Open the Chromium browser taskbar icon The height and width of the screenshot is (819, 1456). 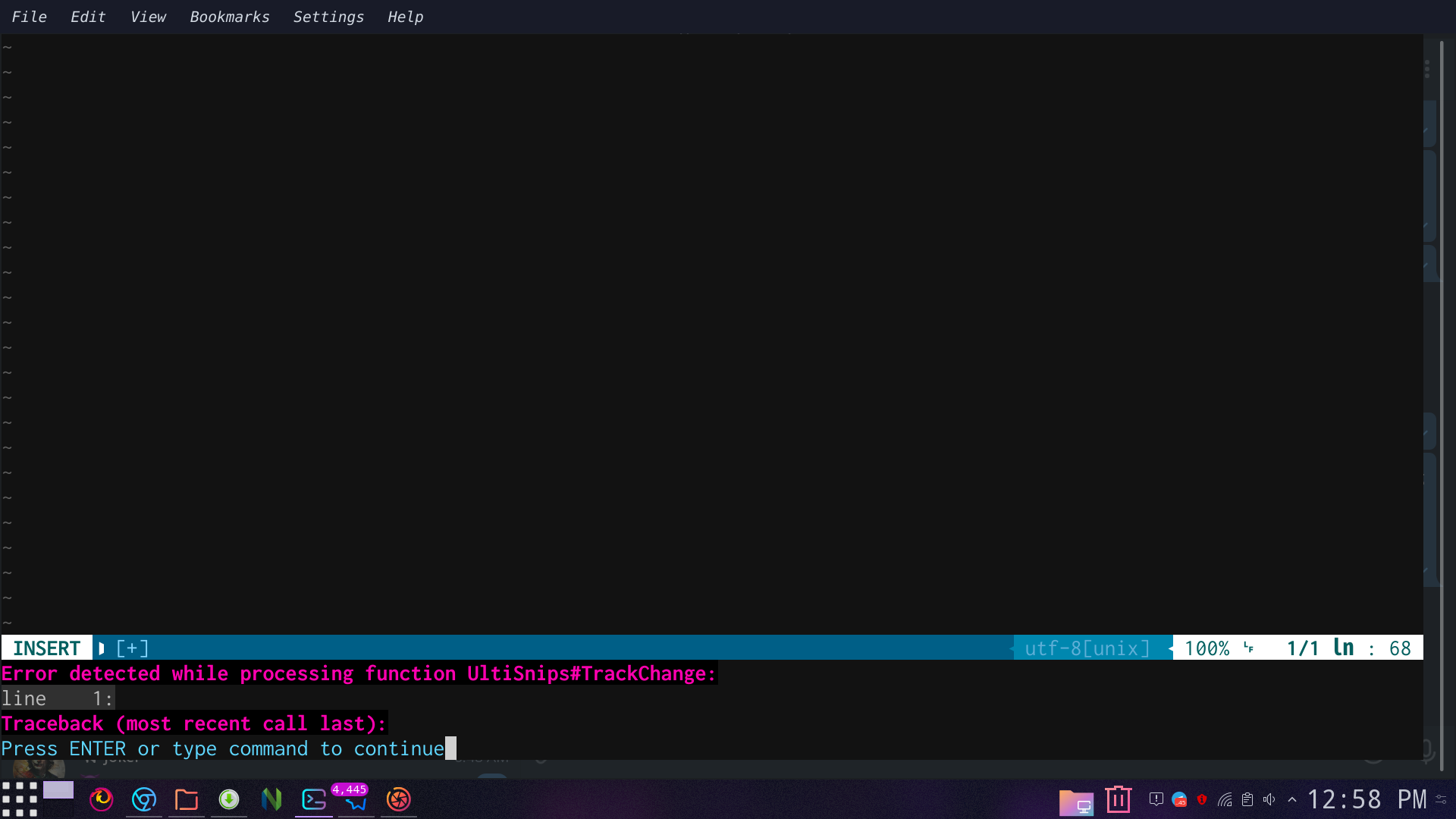click(143, 799)
